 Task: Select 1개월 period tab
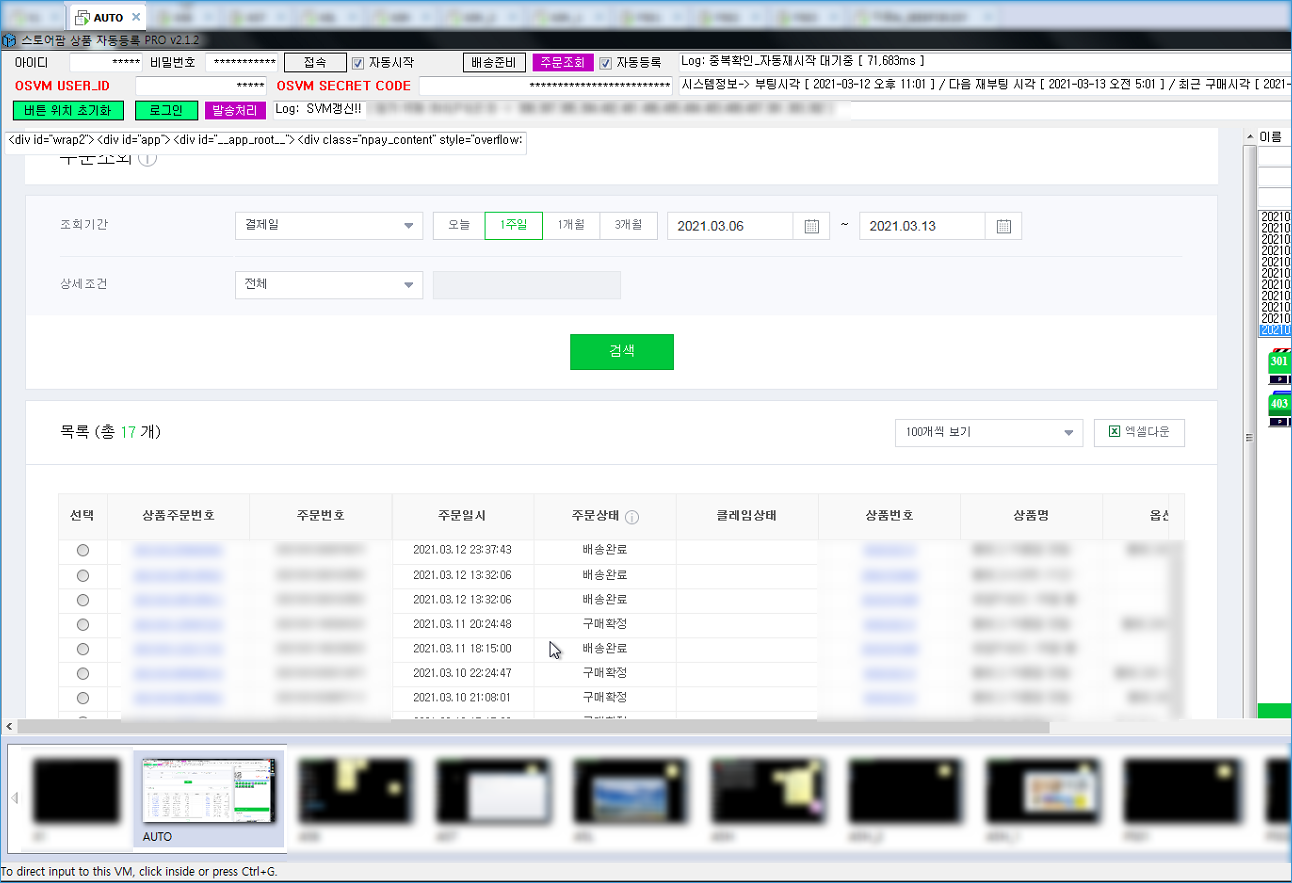pyautogui.click(x=571, y=226)
